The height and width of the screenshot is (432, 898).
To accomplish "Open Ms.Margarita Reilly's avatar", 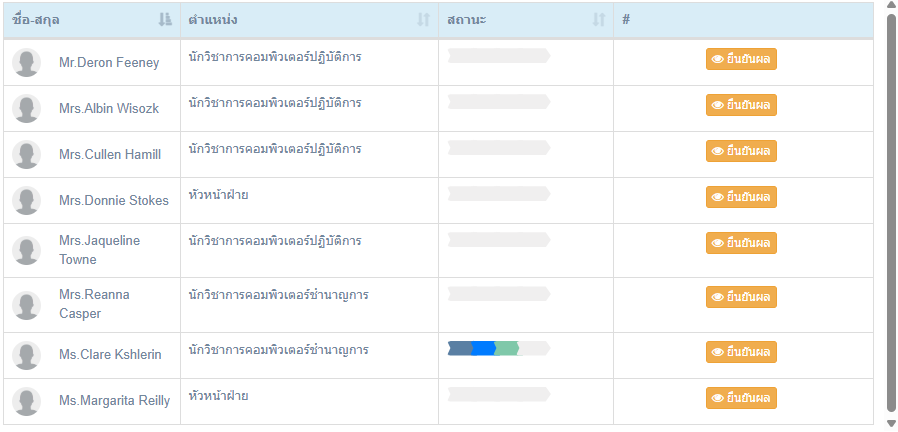I will coord(26,401).
